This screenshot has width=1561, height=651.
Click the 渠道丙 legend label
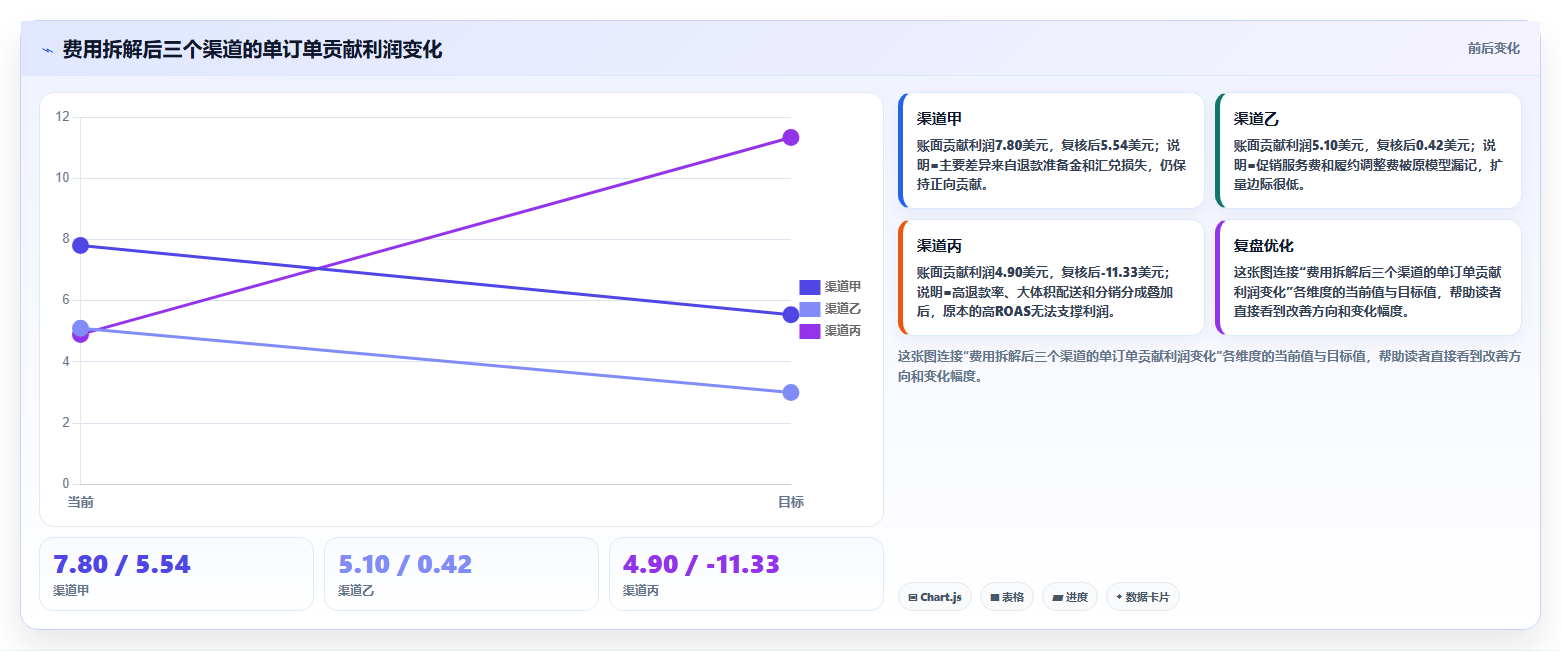[842, 331]
